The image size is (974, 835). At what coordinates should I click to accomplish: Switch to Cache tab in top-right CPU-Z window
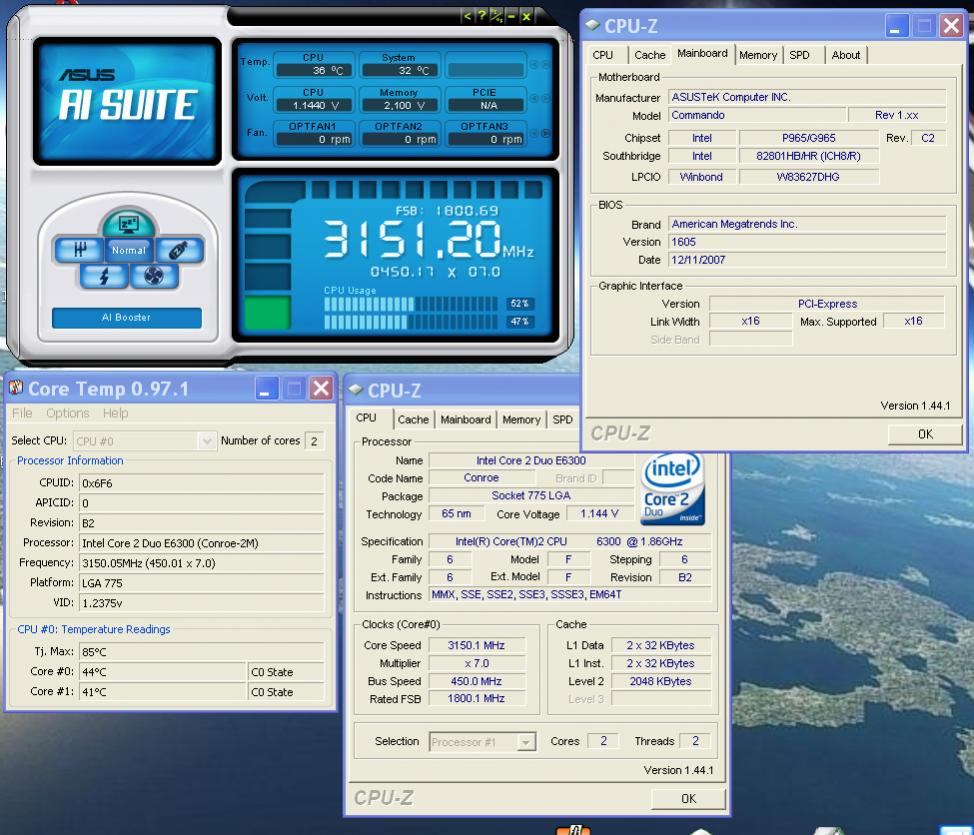(x=650, y=55)
